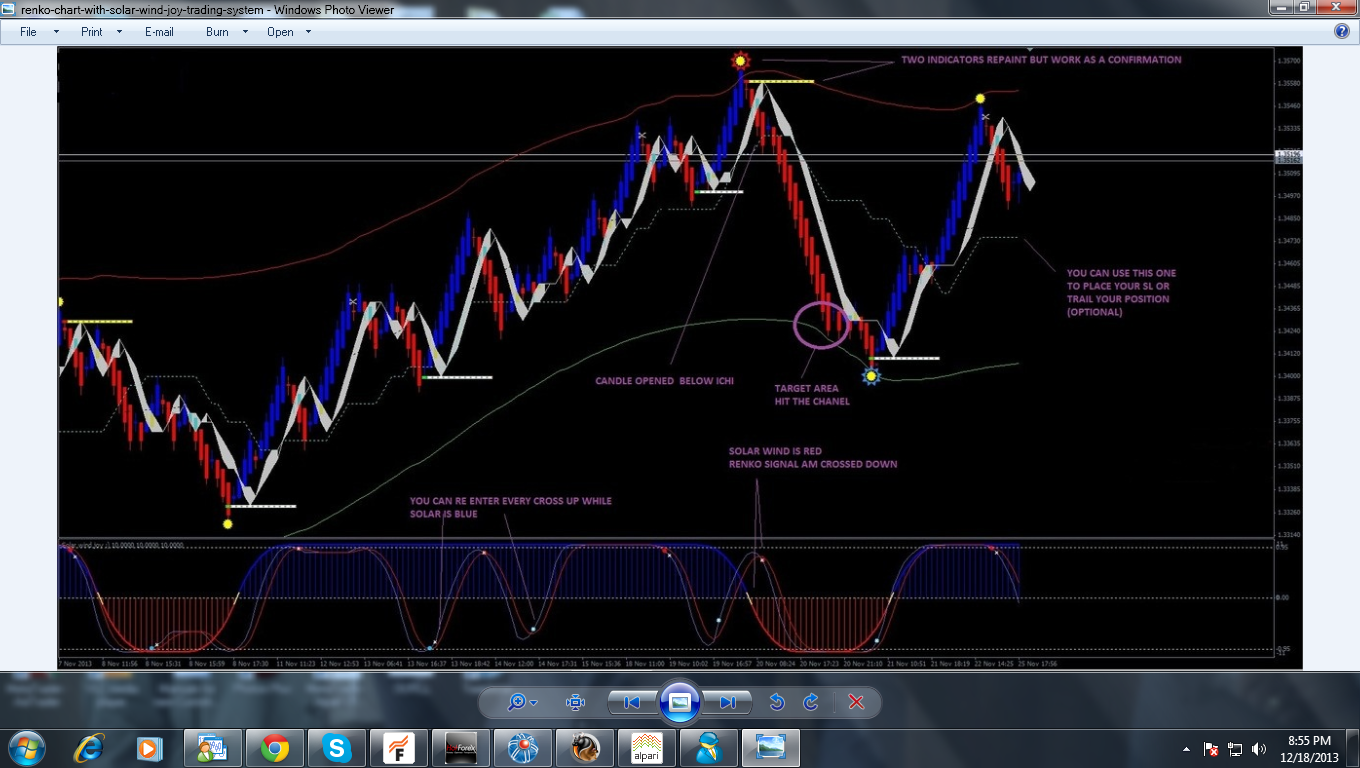The height and width of the screenshot is (768, 1360).
Task: Open the Forex app on taskbar
Action: (x=461, y=747)
